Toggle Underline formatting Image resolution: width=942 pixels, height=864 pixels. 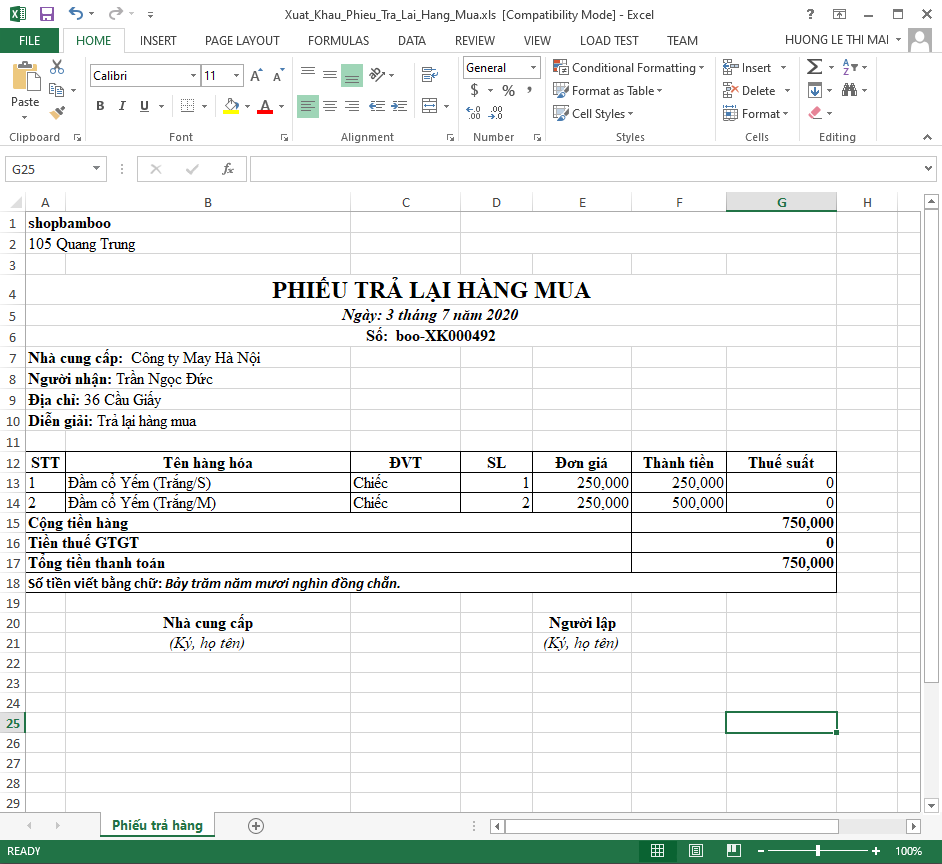click(144, 106)
